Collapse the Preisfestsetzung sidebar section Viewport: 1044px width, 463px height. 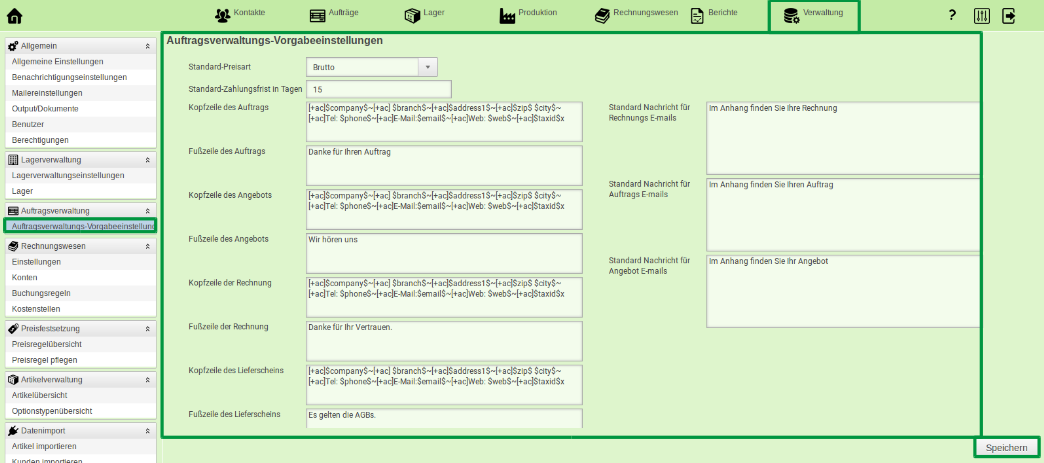pos(148,328)
